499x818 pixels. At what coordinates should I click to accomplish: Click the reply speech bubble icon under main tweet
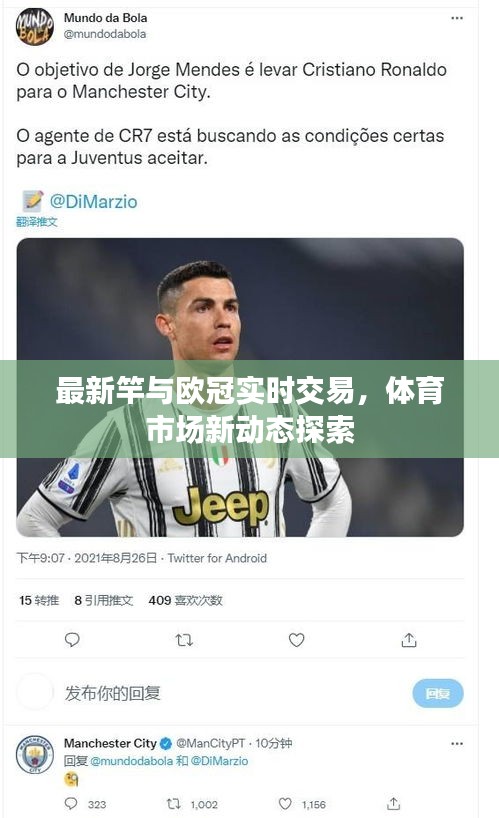[x=72, y=640]
